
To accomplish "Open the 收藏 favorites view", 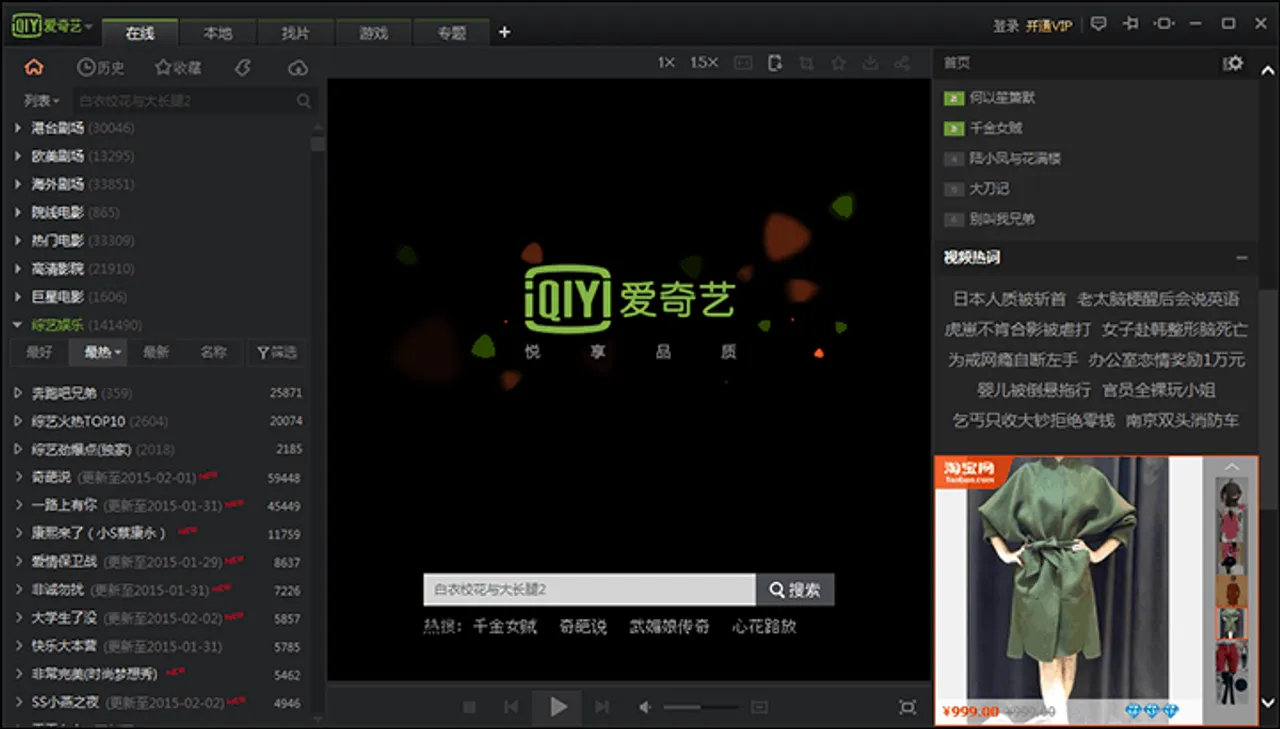I will [x=178, y=68].
